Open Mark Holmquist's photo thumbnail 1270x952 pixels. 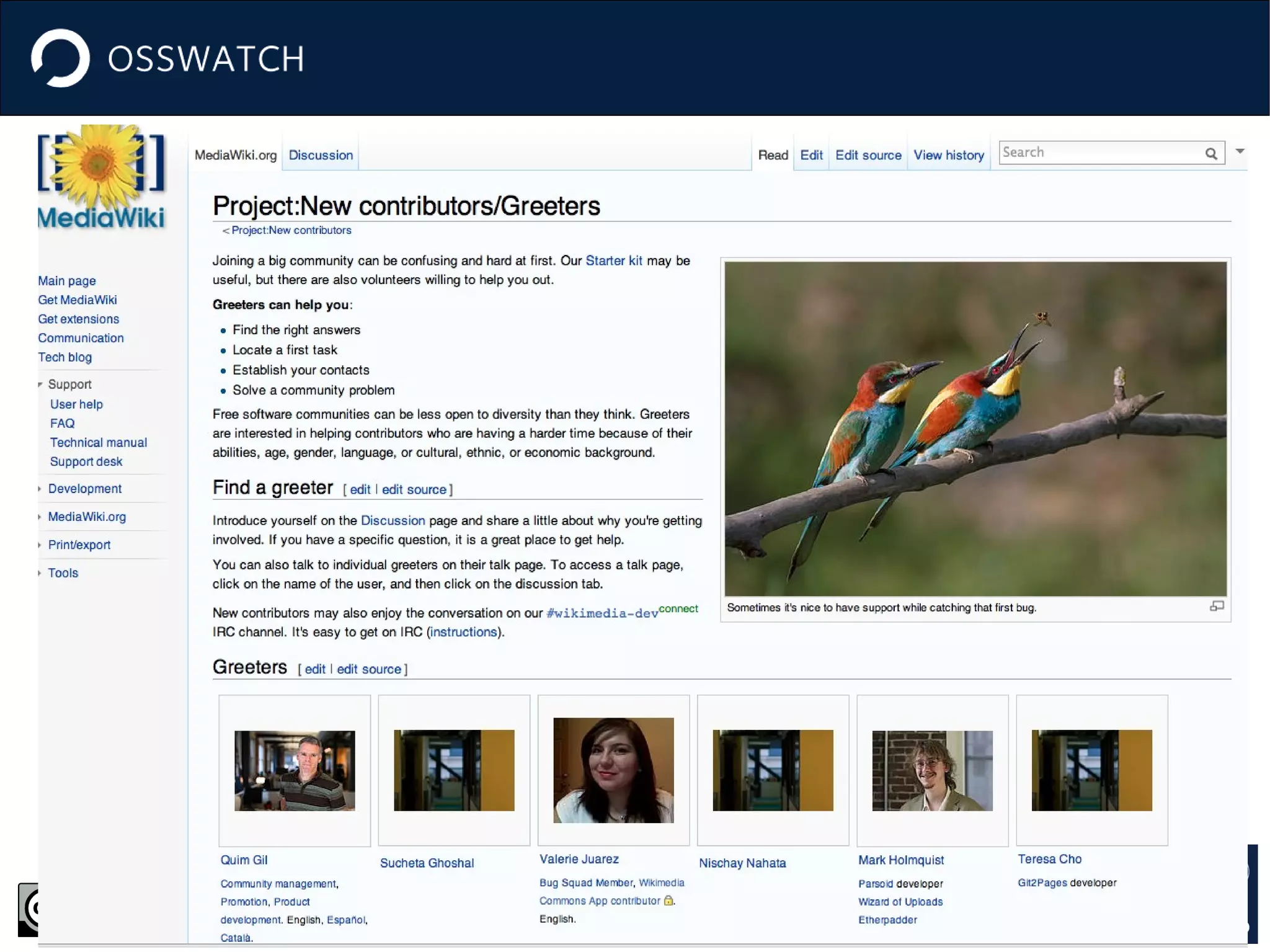click(x=932, y=770)
